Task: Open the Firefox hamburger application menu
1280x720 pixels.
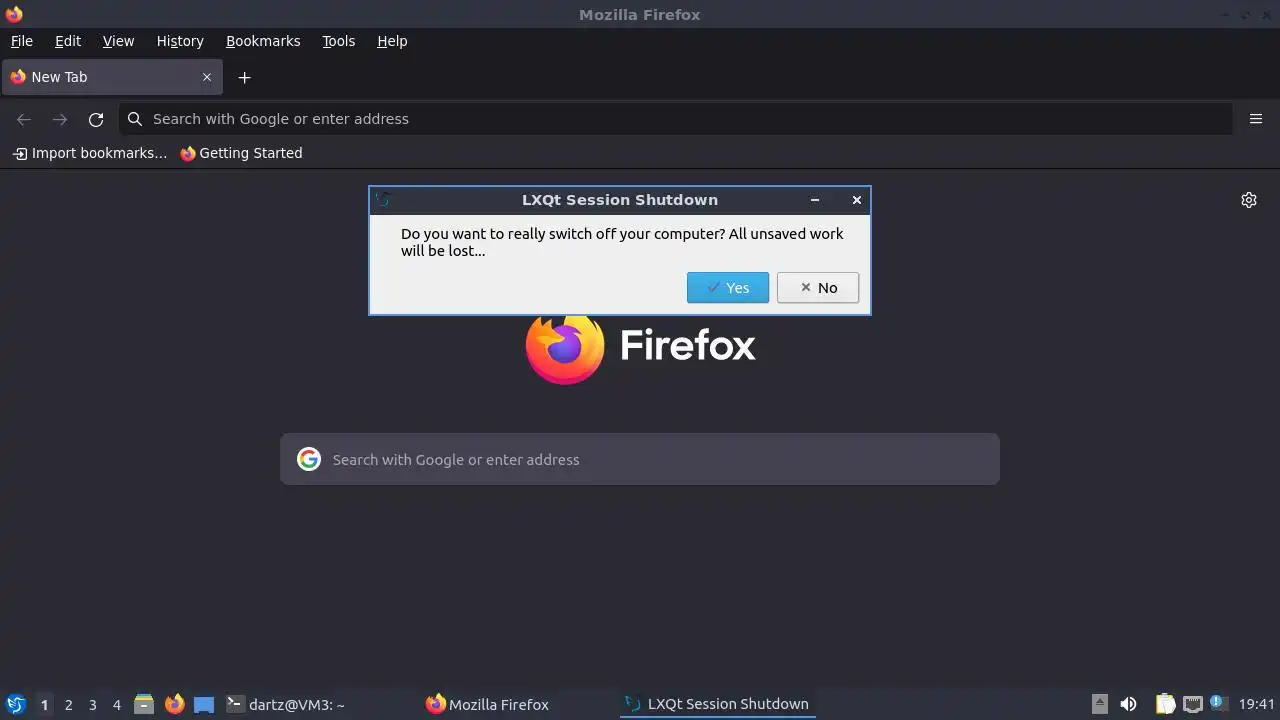Action: click(x=1256, y=119)
